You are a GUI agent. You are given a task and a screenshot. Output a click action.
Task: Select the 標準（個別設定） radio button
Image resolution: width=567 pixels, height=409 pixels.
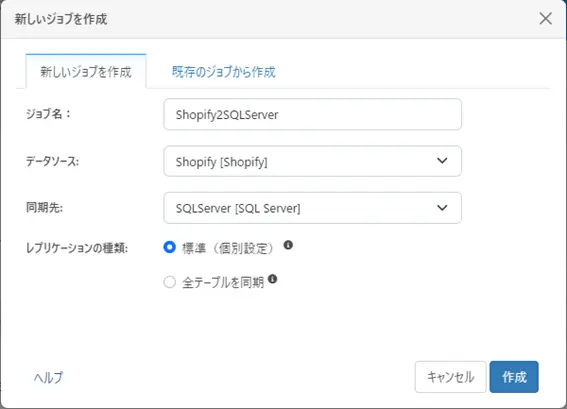[x=169, y=247]
